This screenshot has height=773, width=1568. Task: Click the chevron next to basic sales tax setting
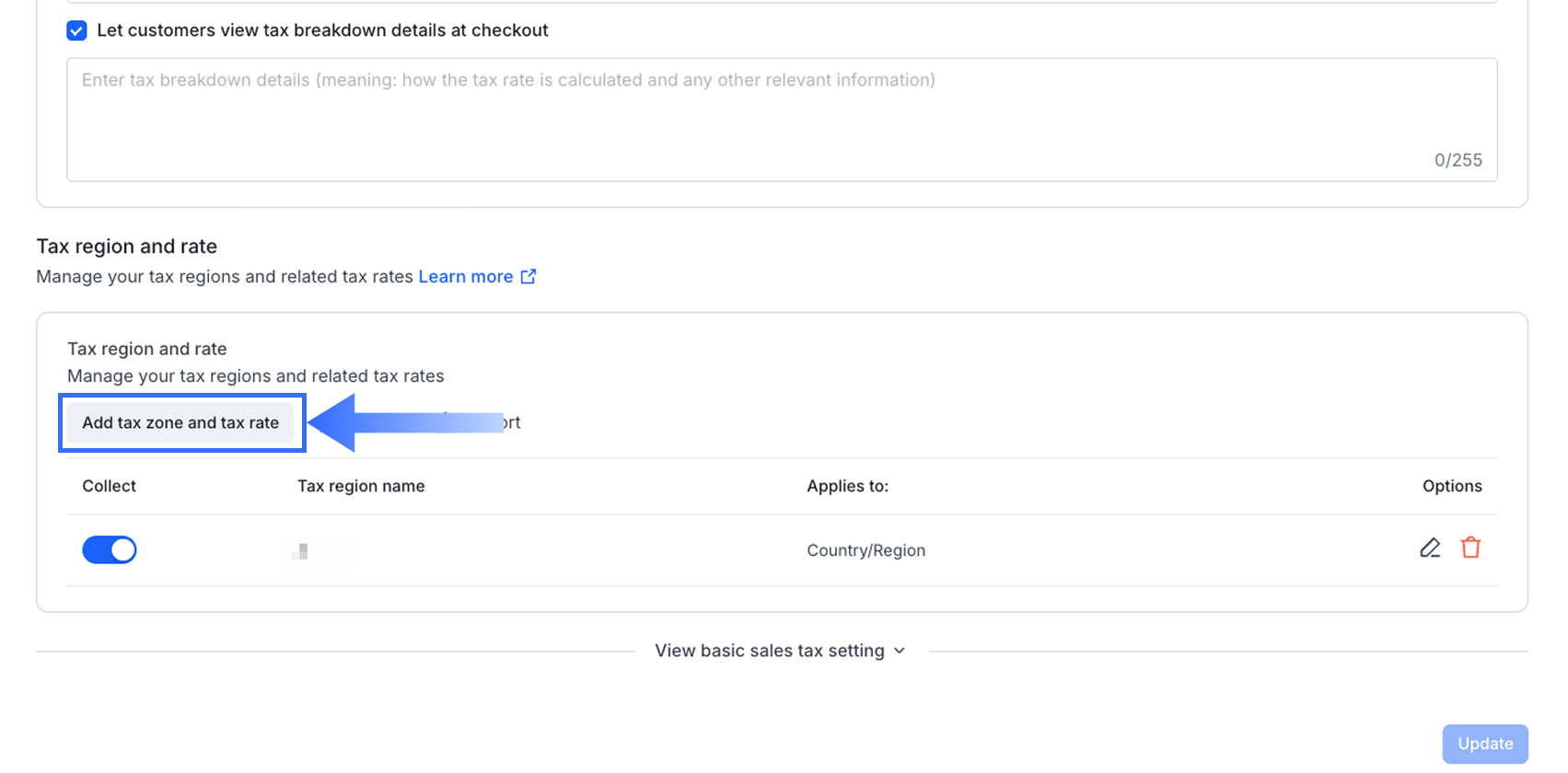pyautogui.click(x=900, y=651)
